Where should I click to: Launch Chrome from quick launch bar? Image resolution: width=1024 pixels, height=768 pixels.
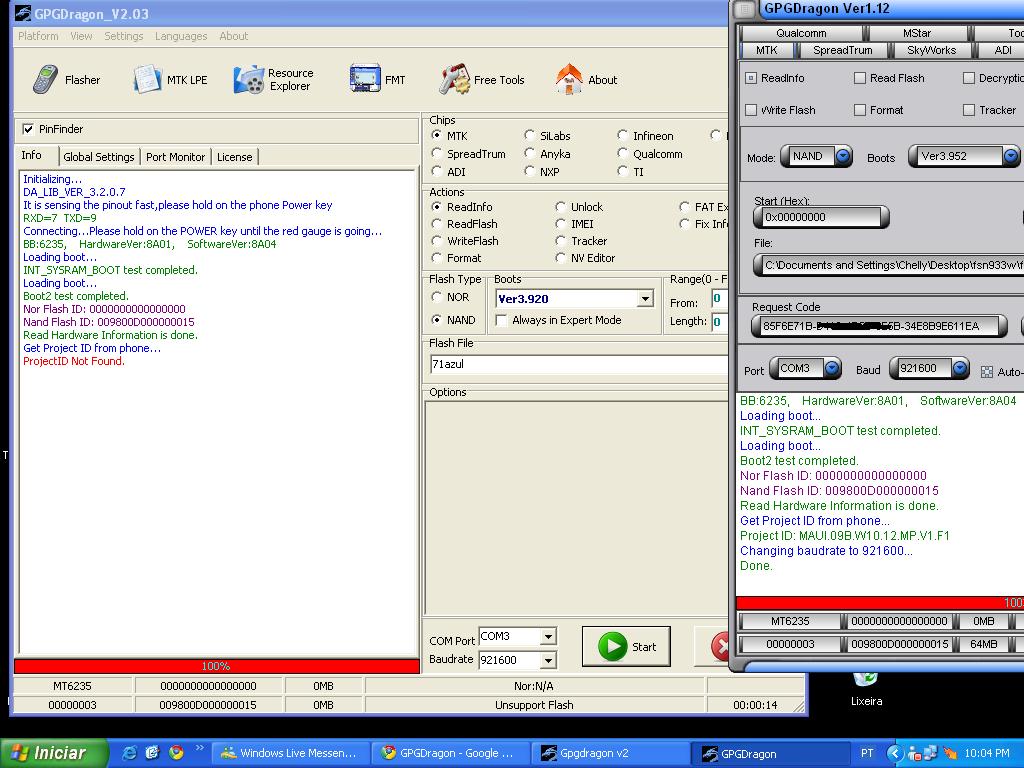click(176, 753)
